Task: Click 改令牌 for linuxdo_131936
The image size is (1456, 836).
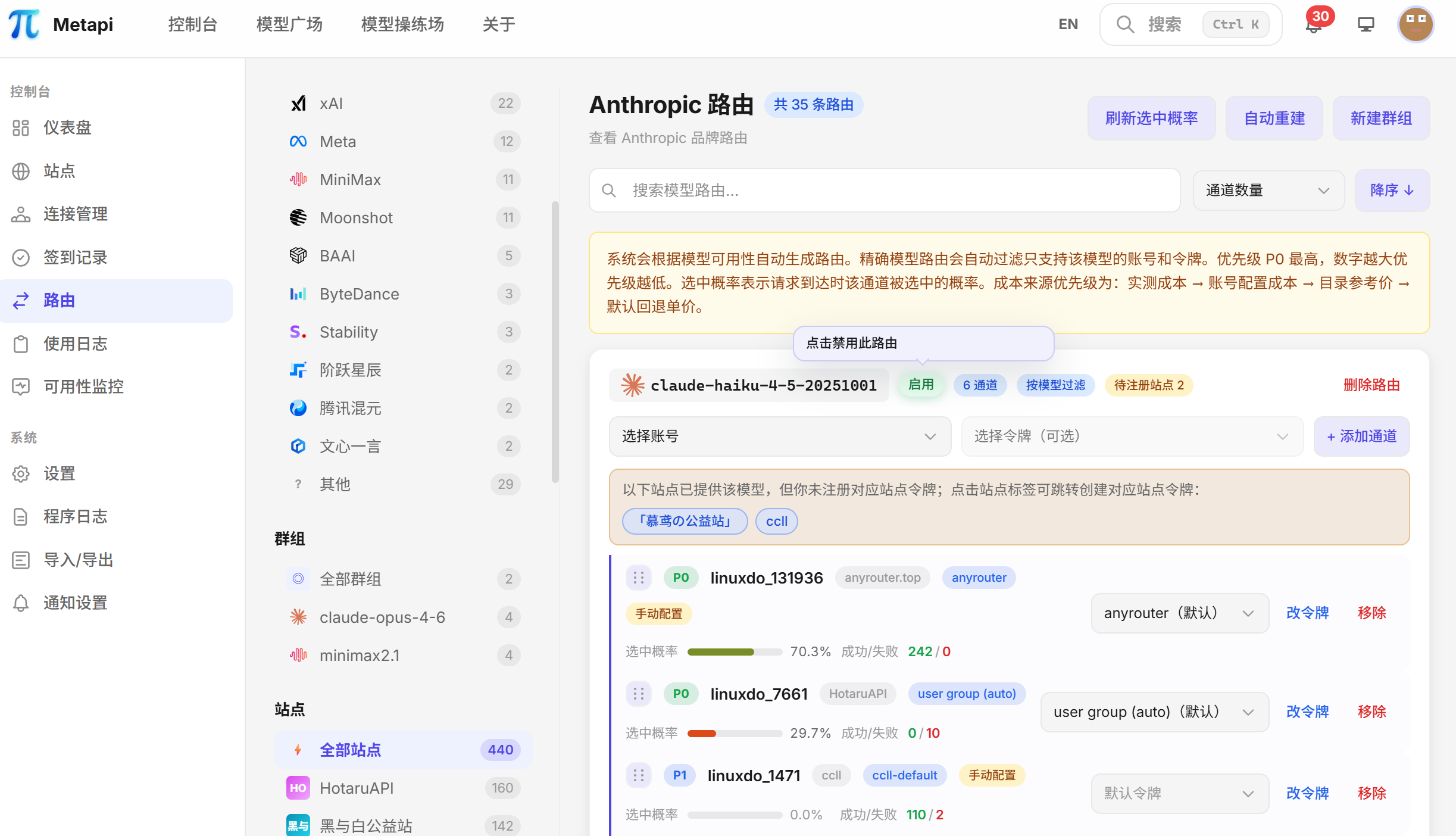Action: pyautogui.click(x=1307, y=613)
